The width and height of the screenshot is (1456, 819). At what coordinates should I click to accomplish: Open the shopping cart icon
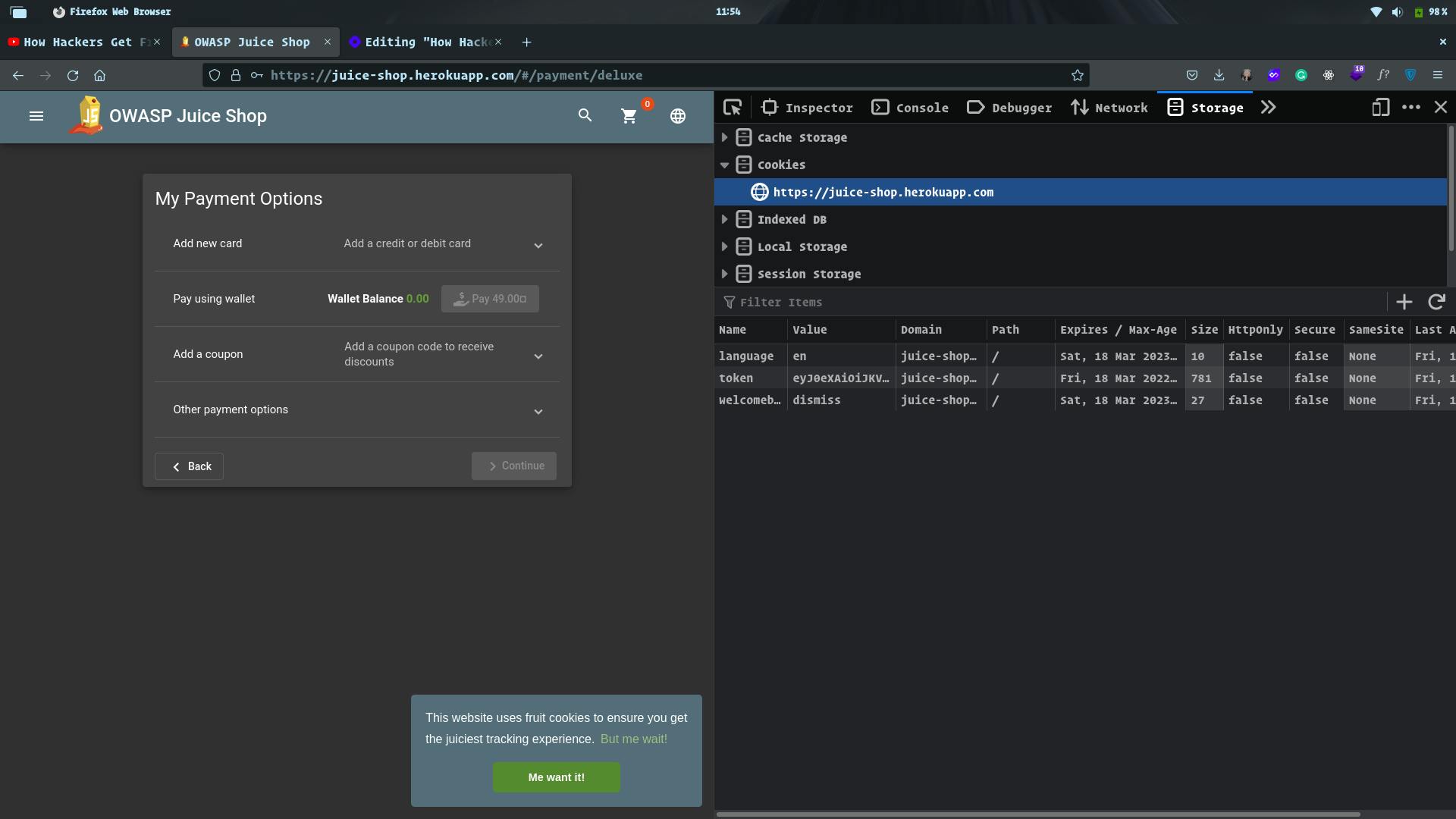click(x=629, y=116)
